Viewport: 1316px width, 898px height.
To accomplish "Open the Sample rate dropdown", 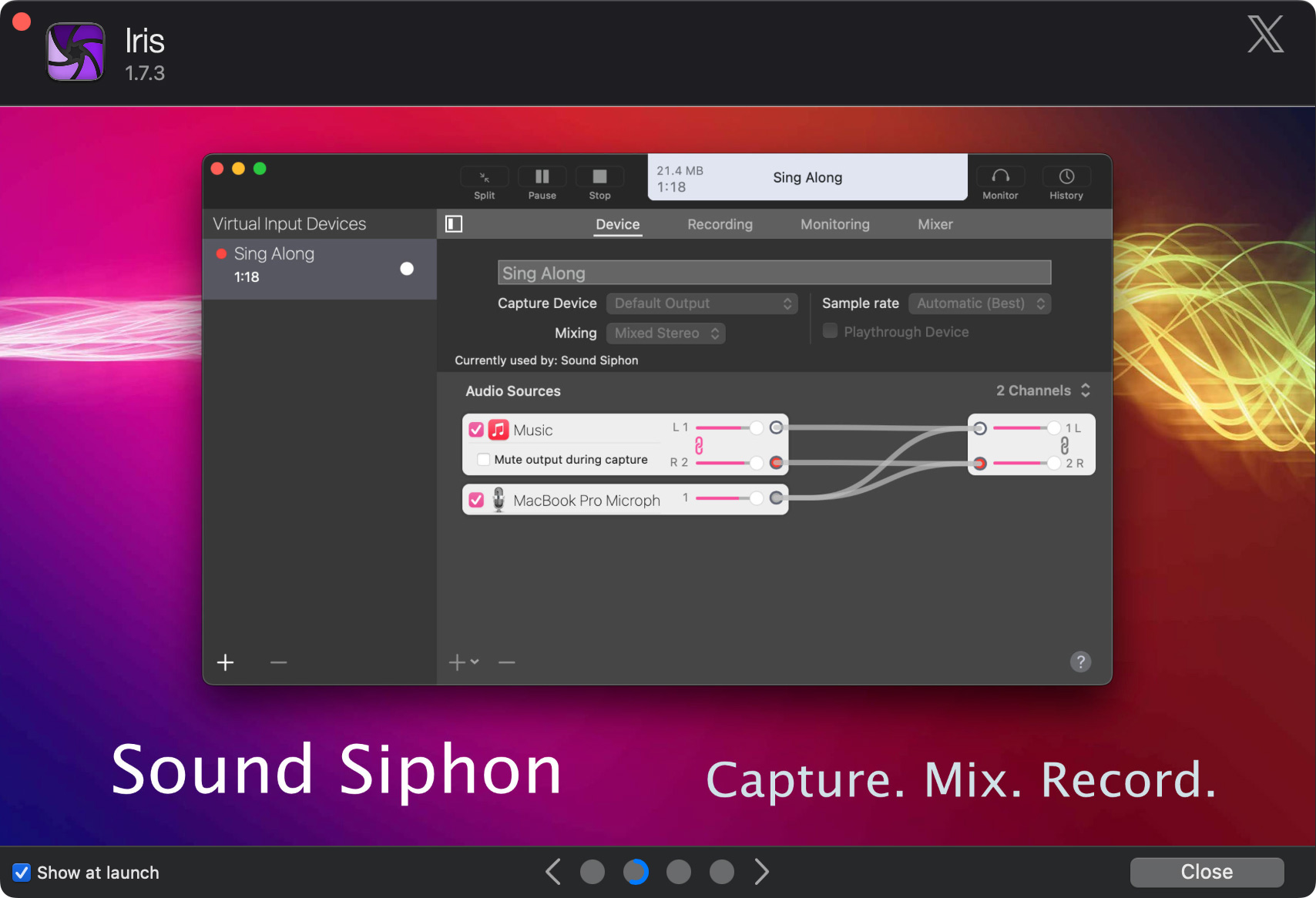I will click(979, 303).
